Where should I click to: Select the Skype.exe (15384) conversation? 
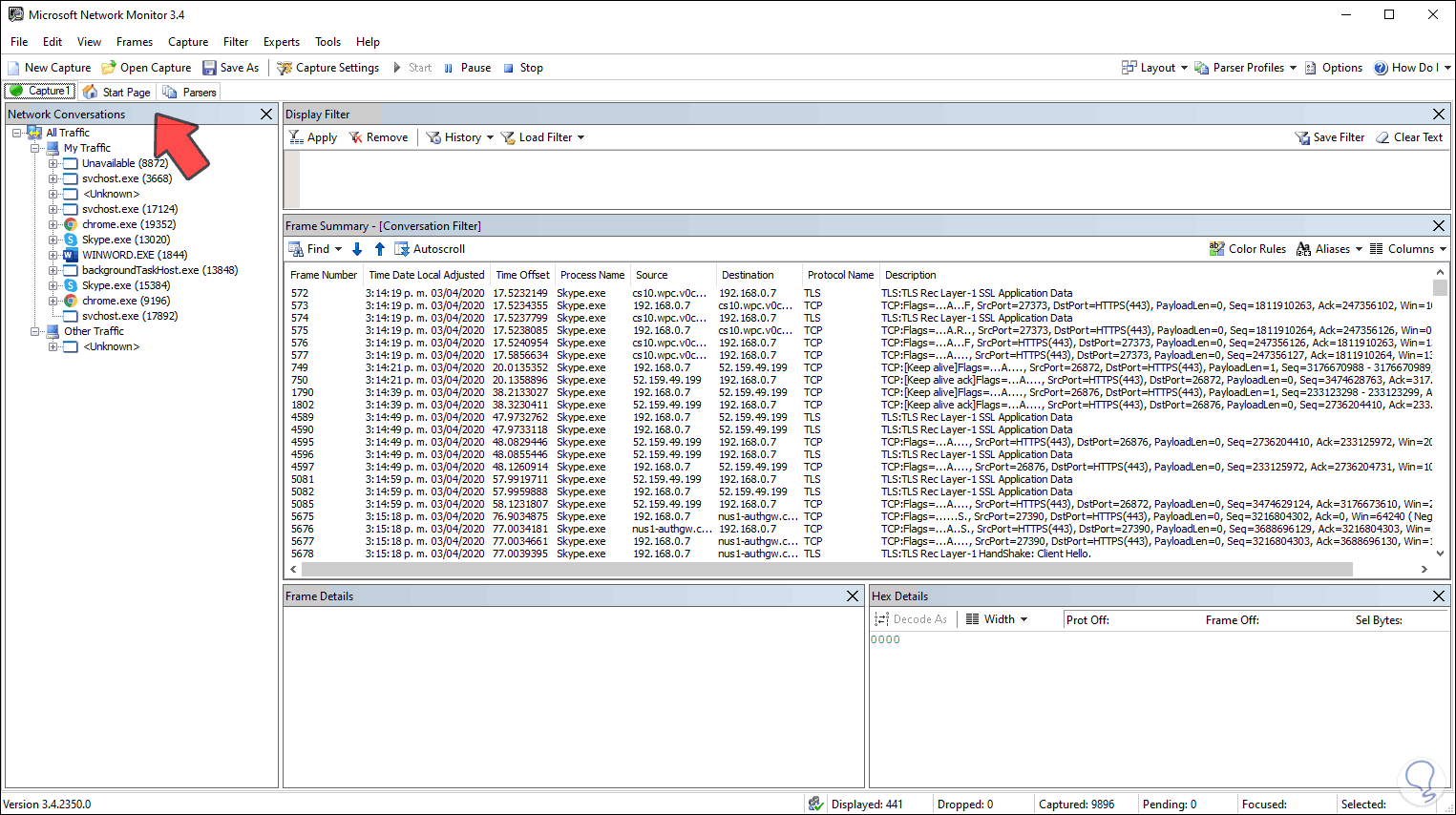click(126, 285)
